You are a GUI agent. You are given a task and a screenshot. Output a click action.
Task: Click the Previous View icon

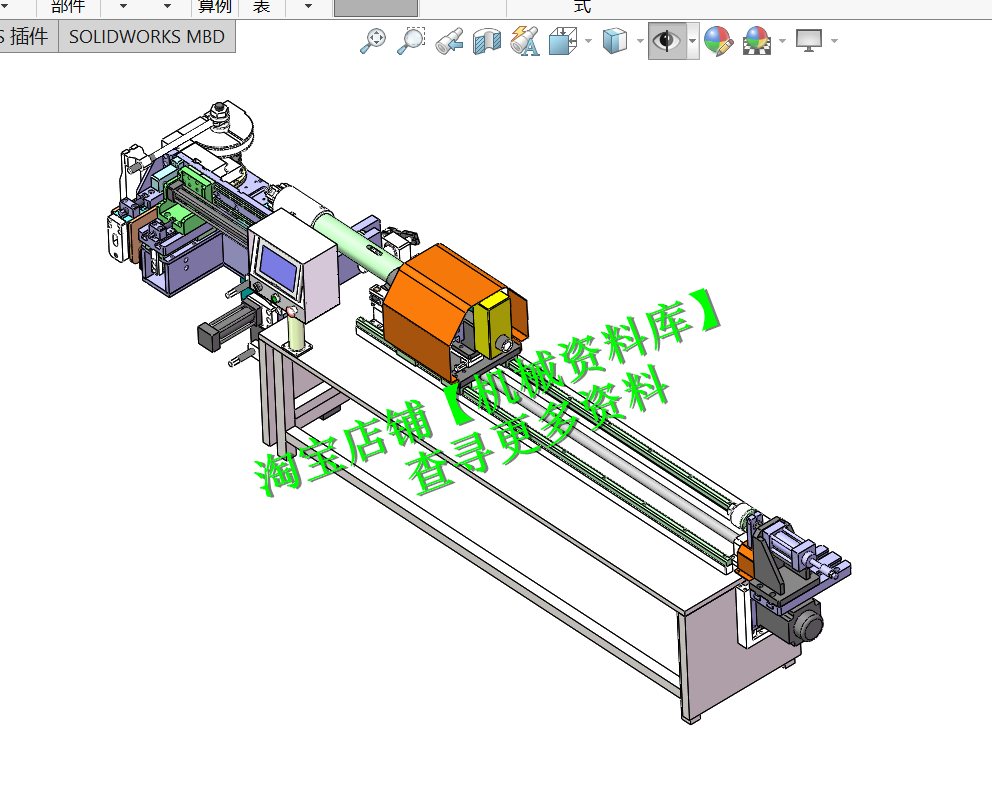448,41
